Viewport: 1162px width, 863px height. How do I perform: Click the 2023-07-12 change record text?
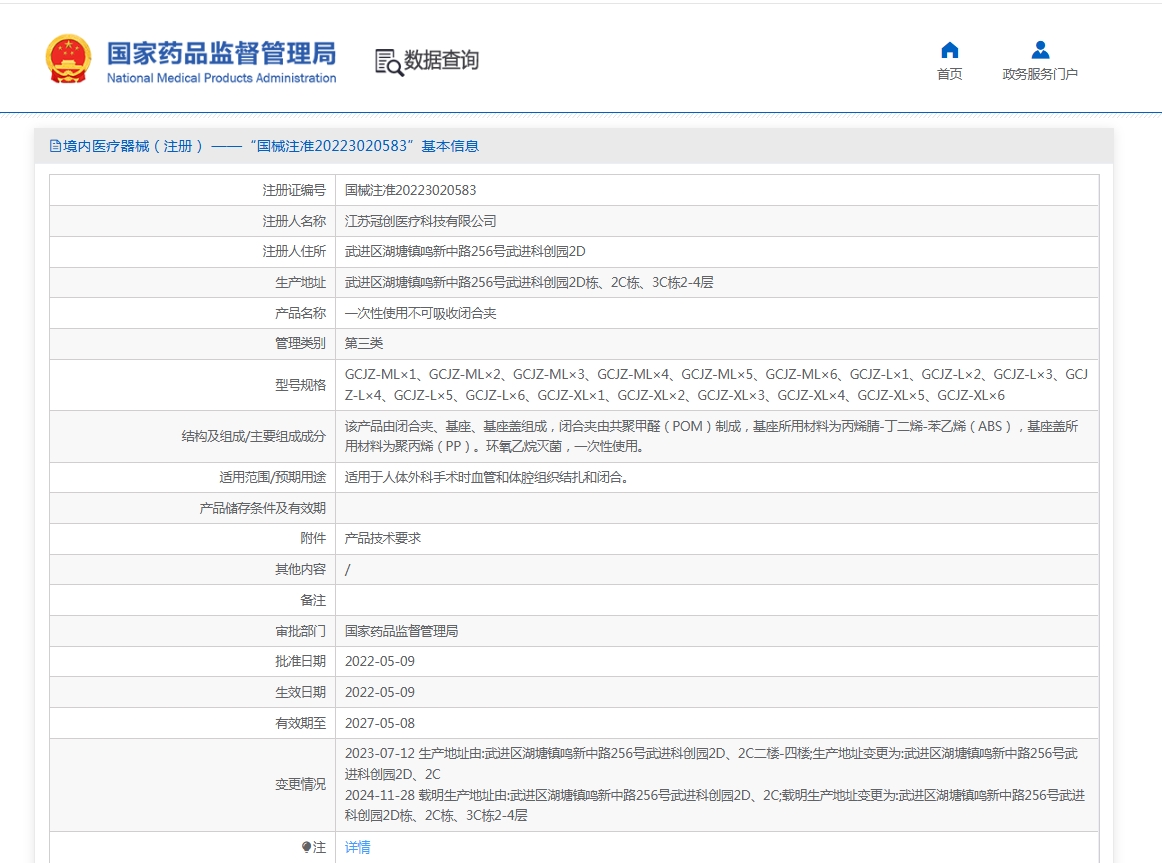(x=711, y=764)
